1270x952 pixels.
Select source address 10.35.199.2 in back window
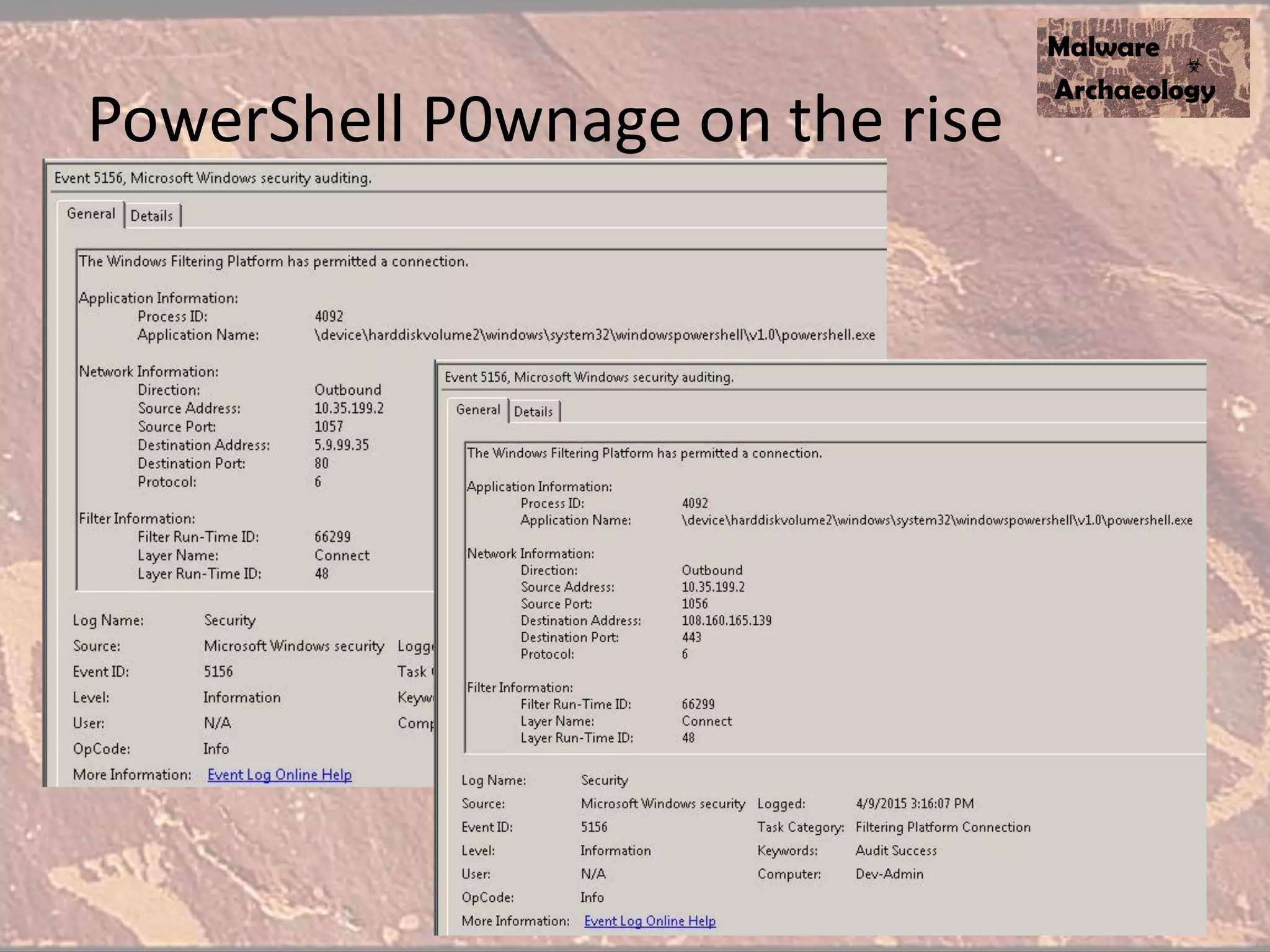click(x=349, y=408)
